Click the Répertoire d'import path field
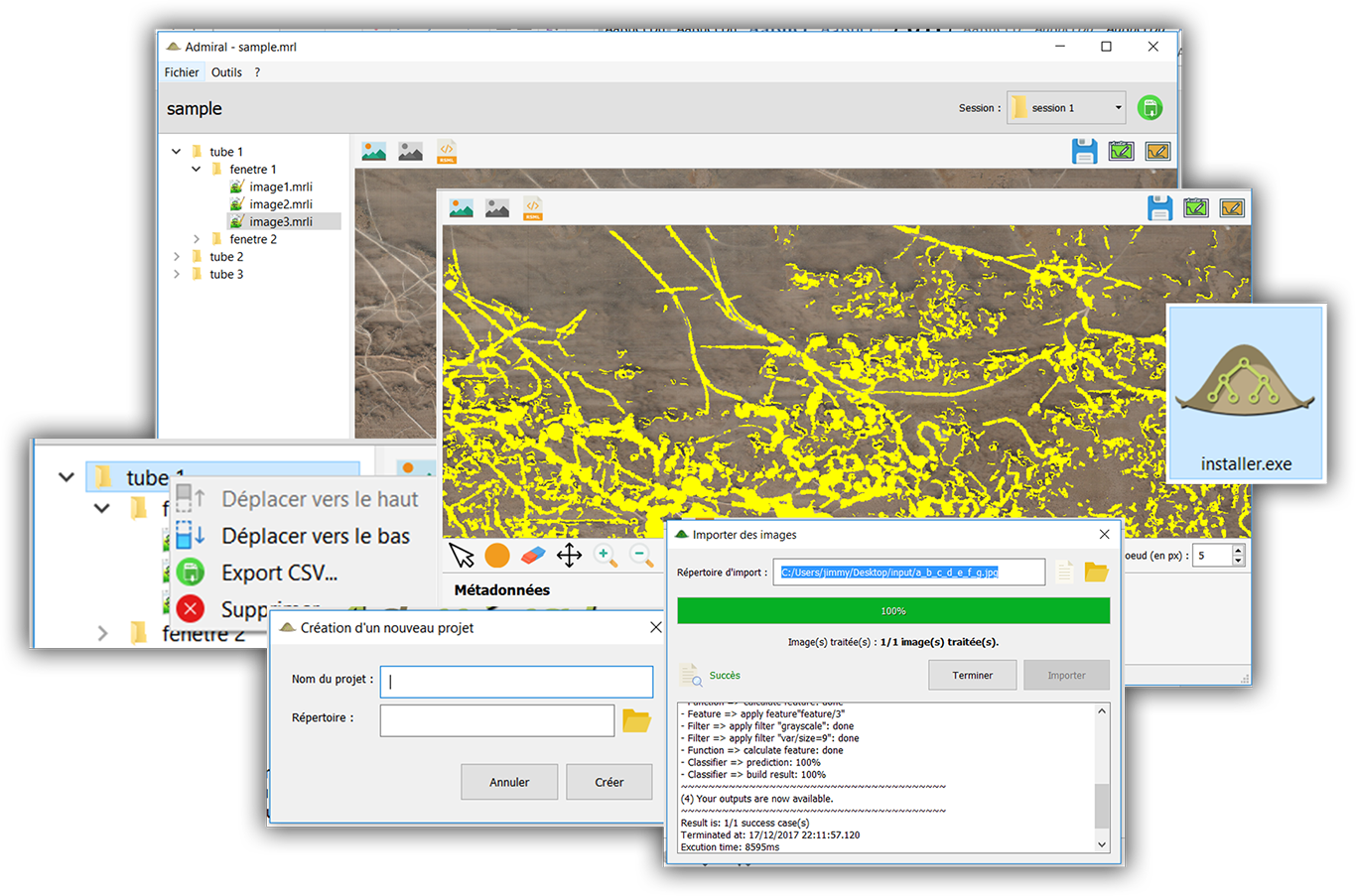The image size is (1356, 896). (911, 572)
